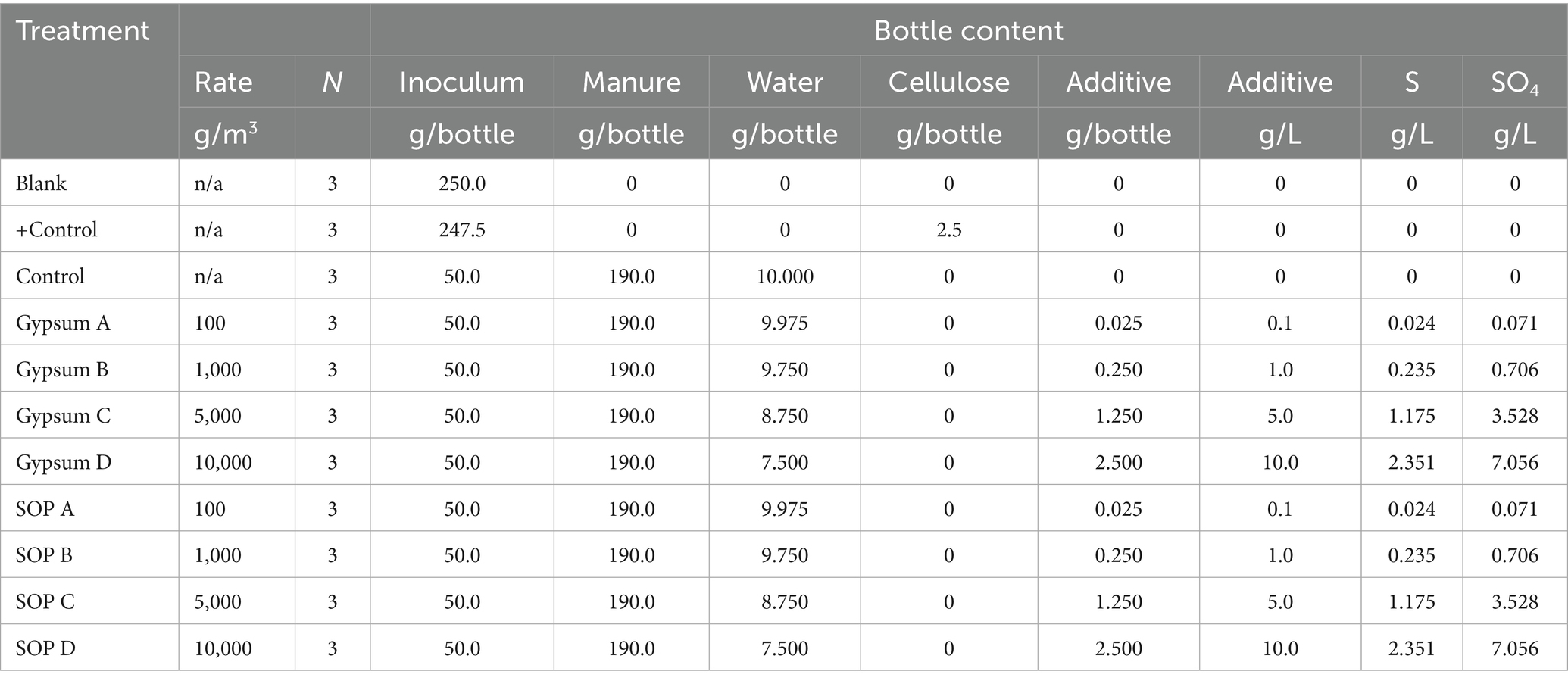Click the 247.5 inoculum value
The image size is (1568, 684).
pos(462,230)
